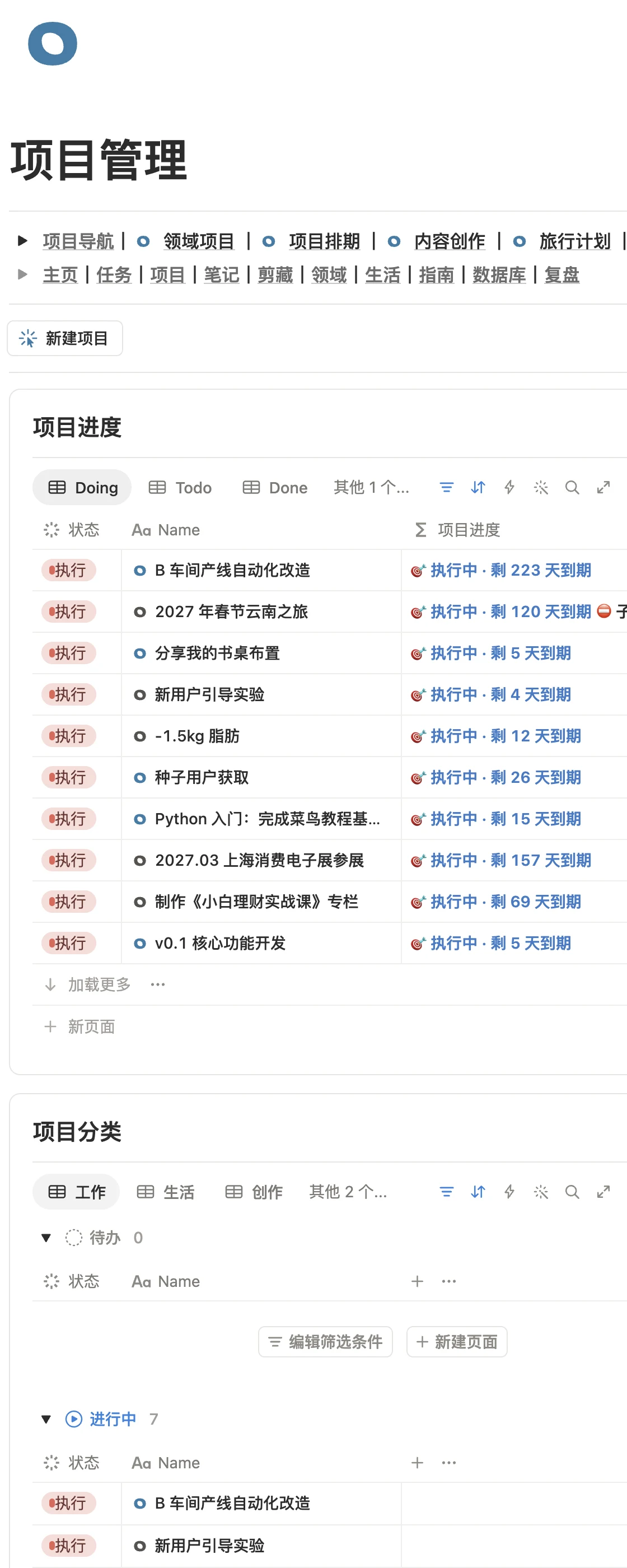Screen dimensions: 627x1568
Task: Open the 项目排期 link
Action: pos(324,241)
